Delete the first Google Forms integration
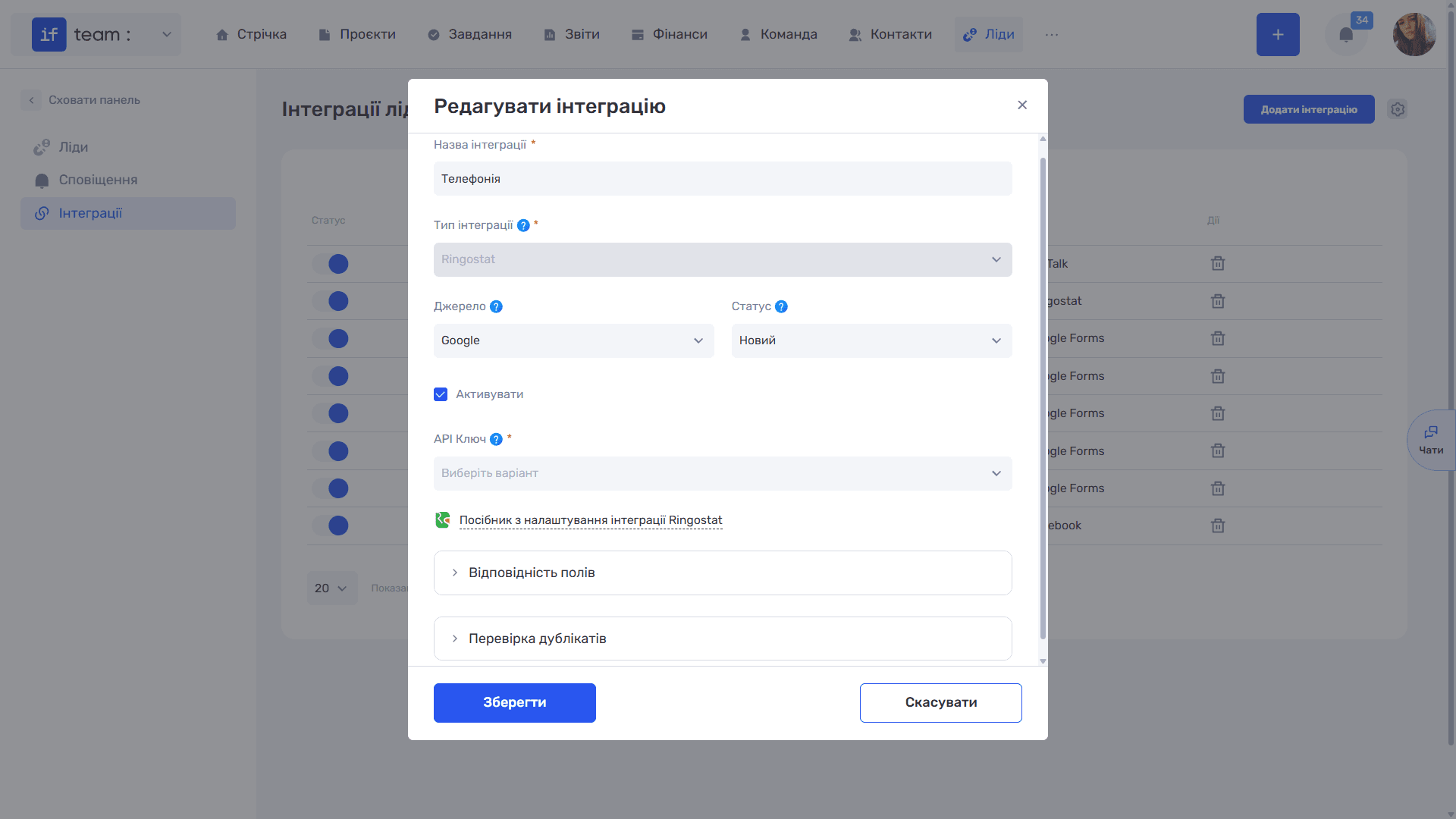 [1218, 338]
